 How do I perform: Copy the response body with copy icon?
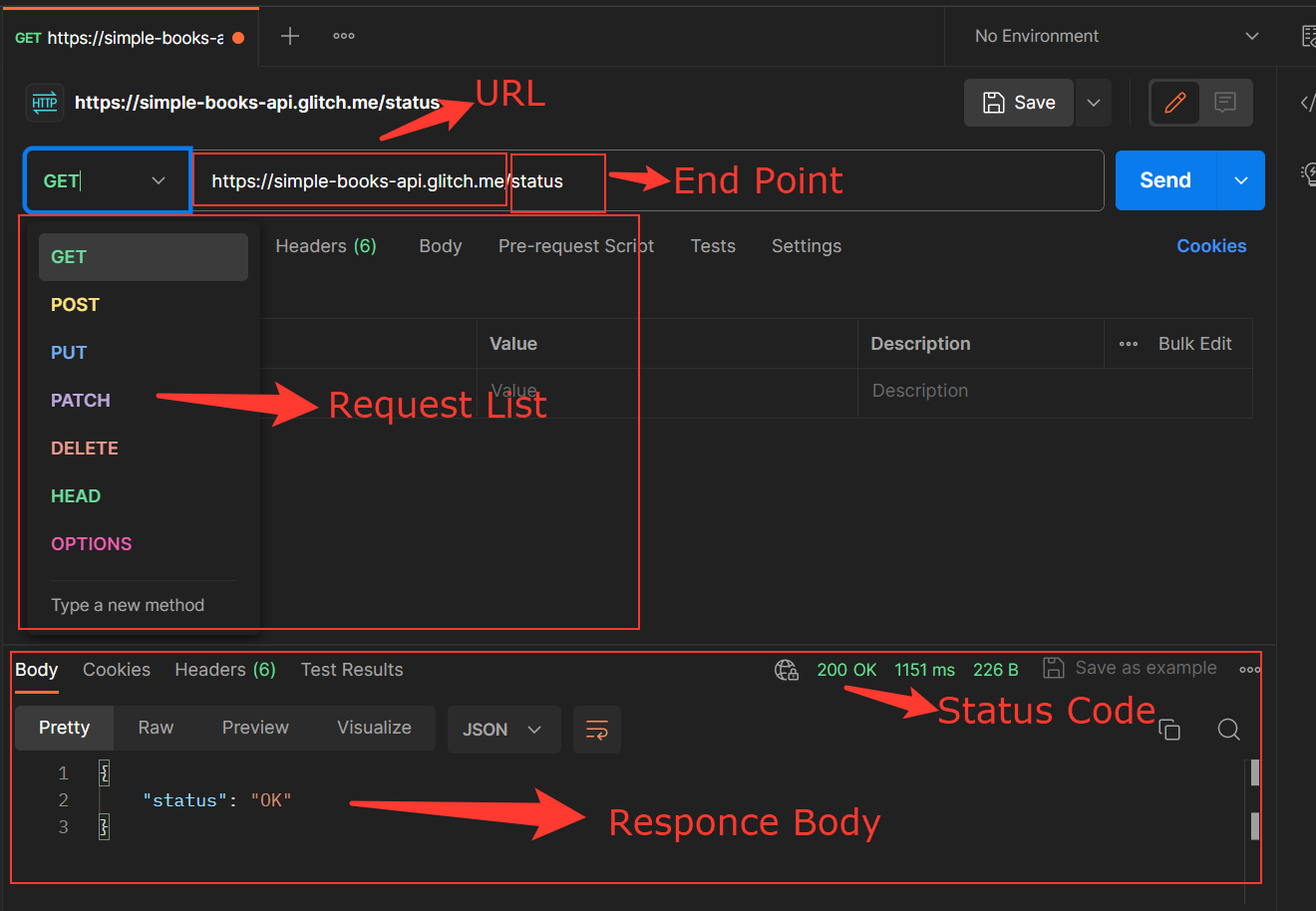point(1169,730)
